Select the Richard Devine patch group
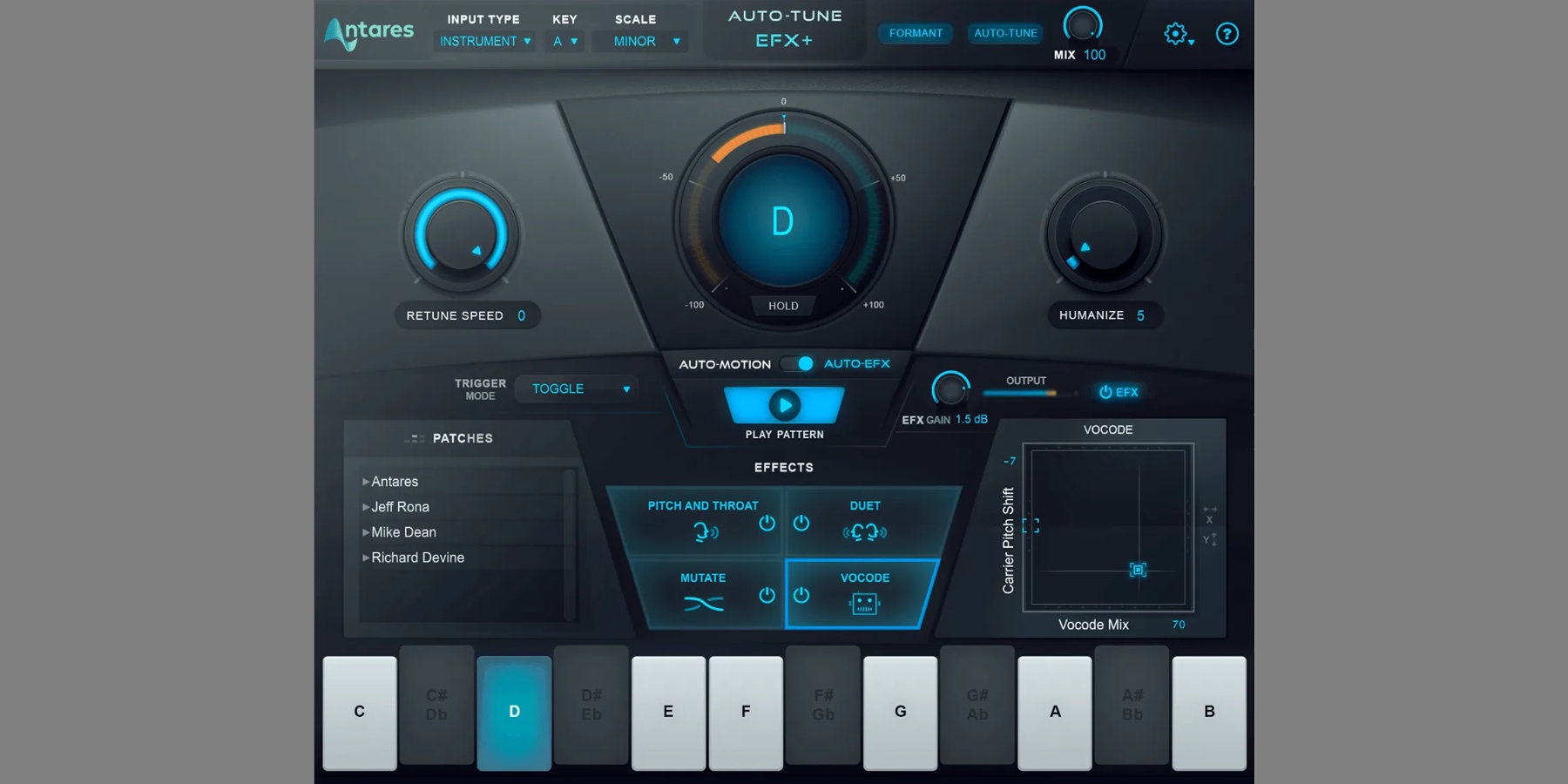Viewport: 1568px width, 784px height. (417, 558)
